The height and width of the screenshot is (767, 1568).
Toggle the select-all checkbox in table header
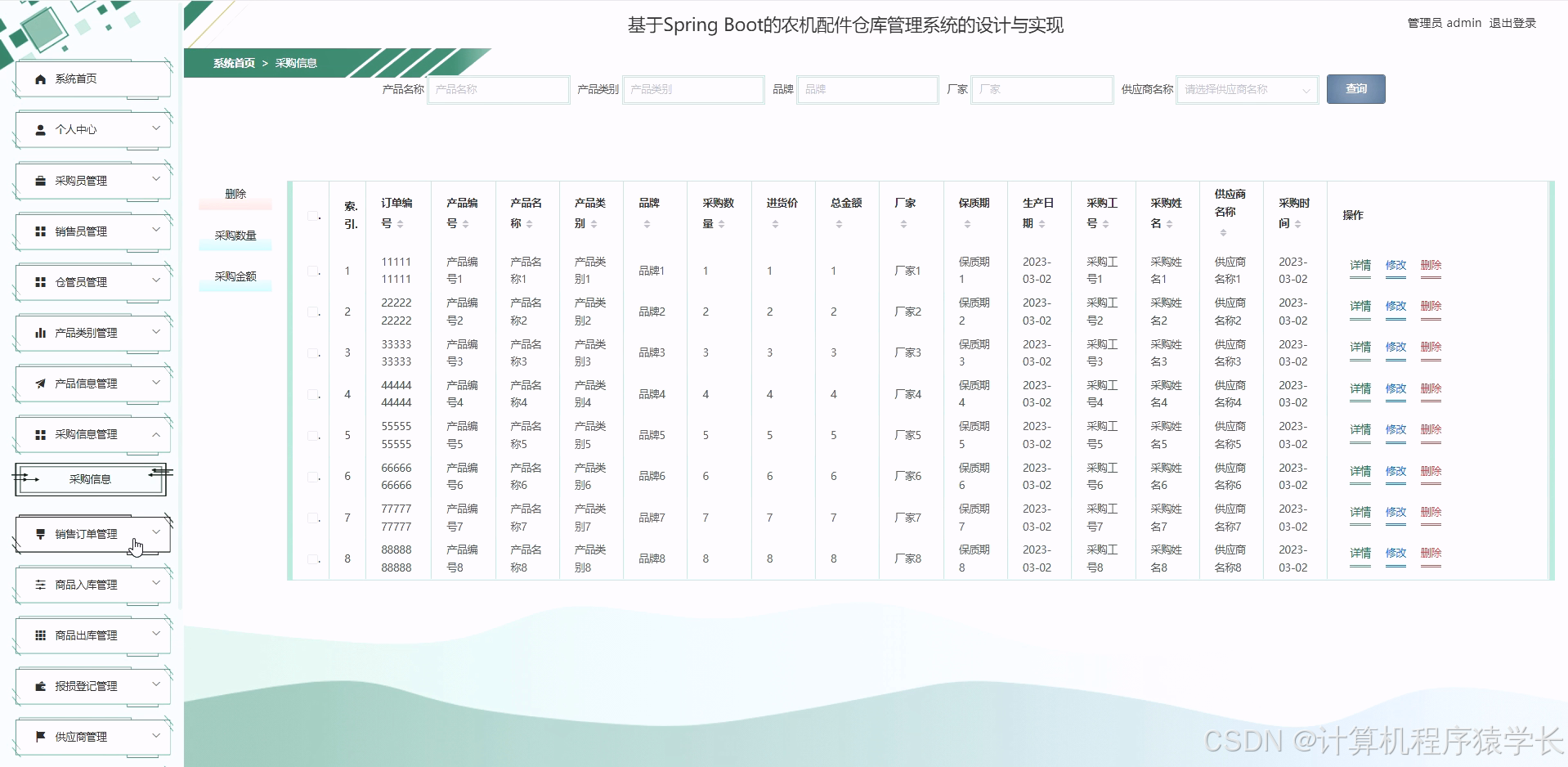tap(311, 214)
